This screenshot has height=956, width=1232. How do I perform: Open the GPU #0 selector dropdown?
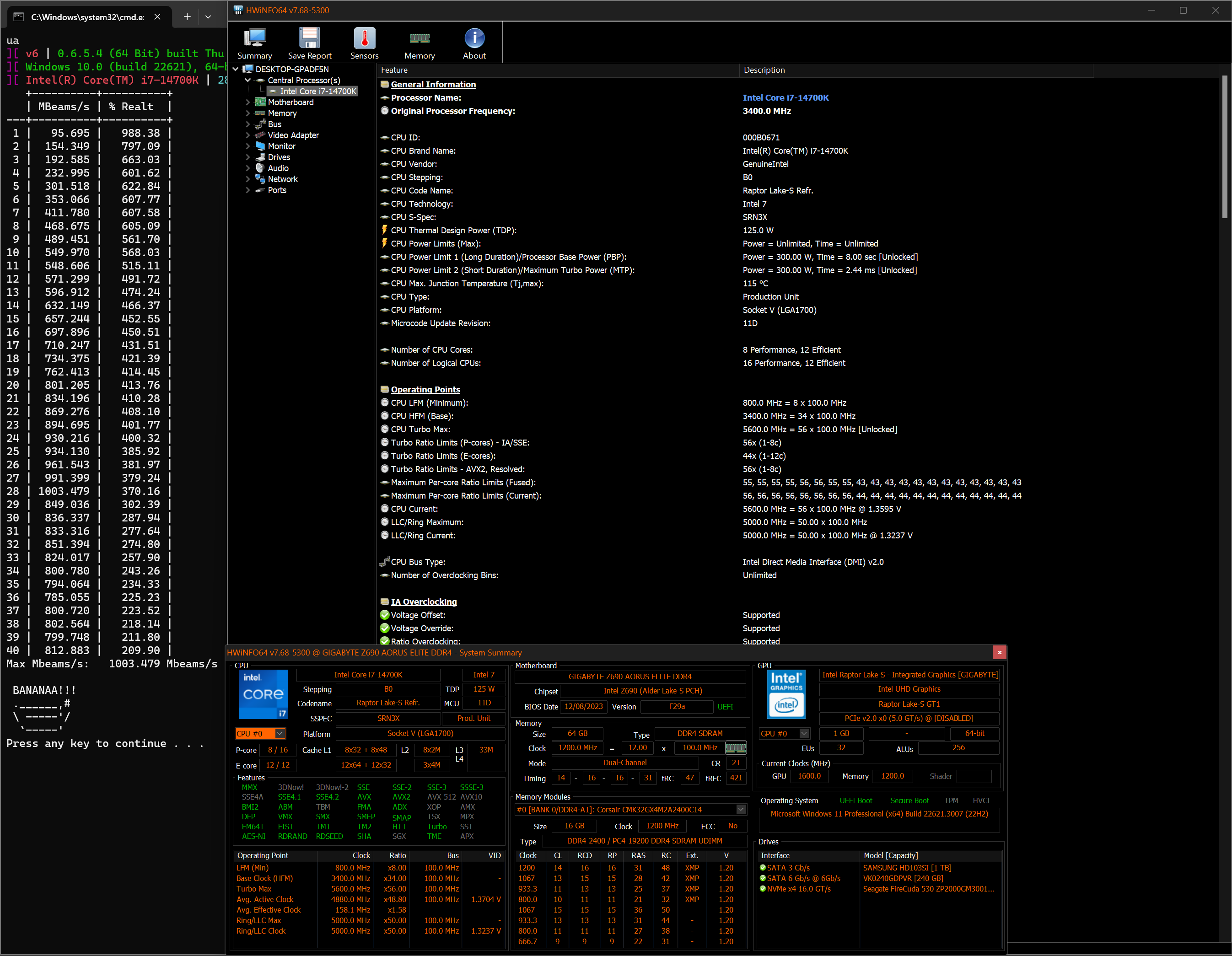pos(804,733)
